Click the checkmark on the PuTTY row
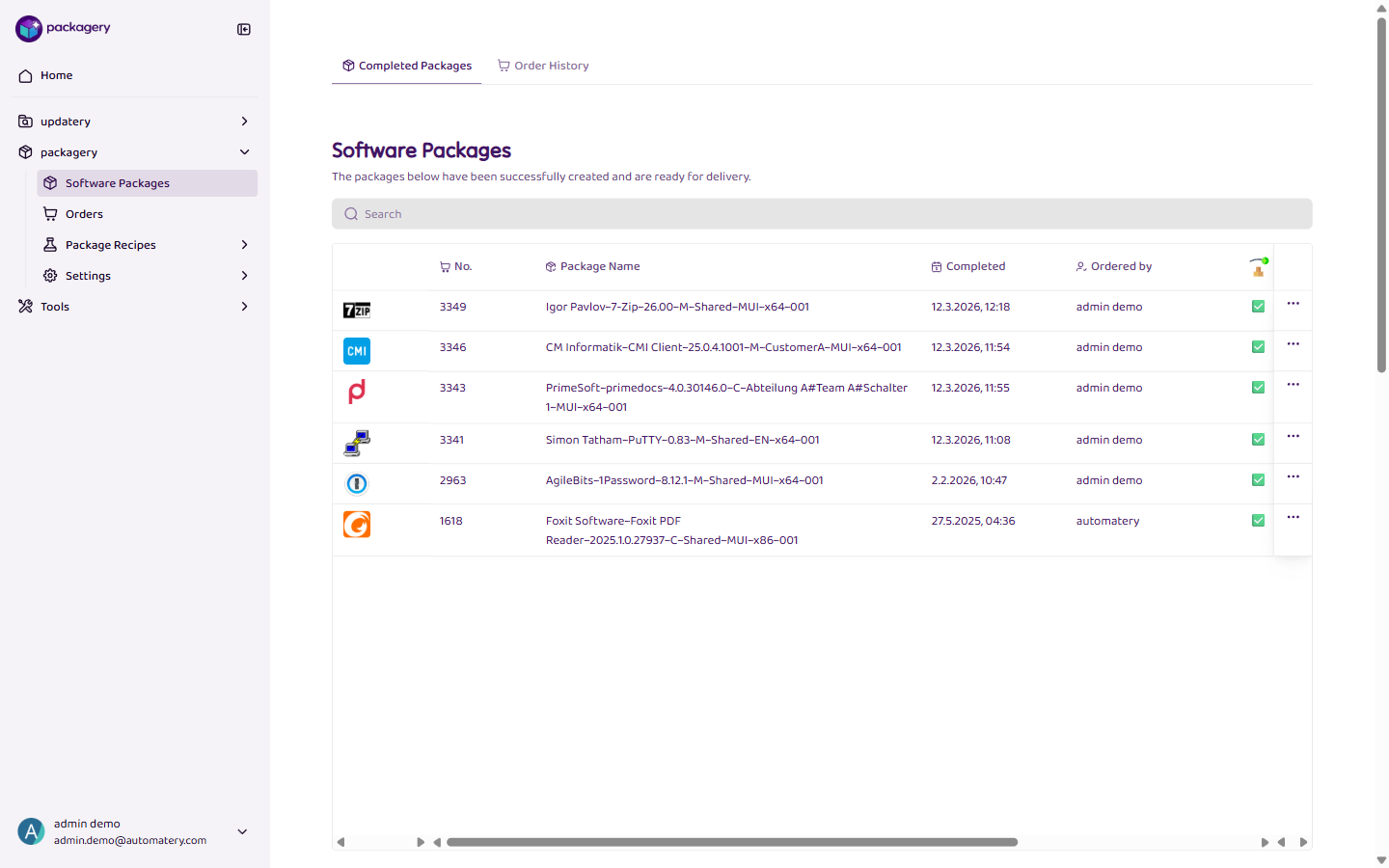 1258,438
